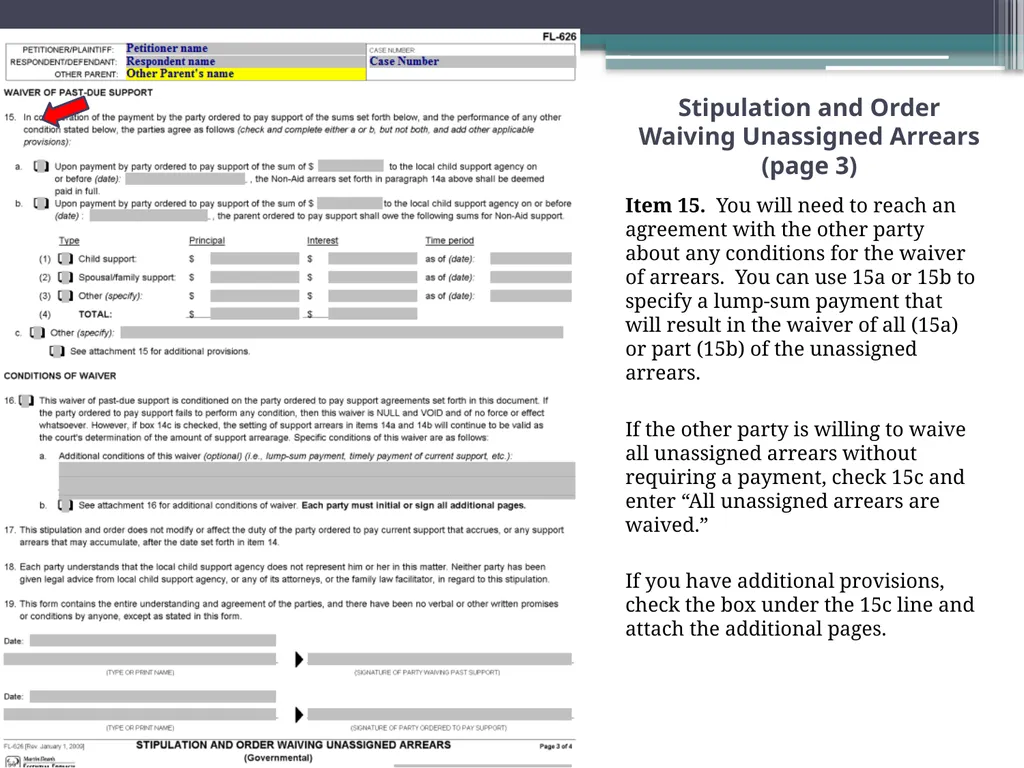Click signature line of party ordered to pay support
1024x768 pixels.
440,714
